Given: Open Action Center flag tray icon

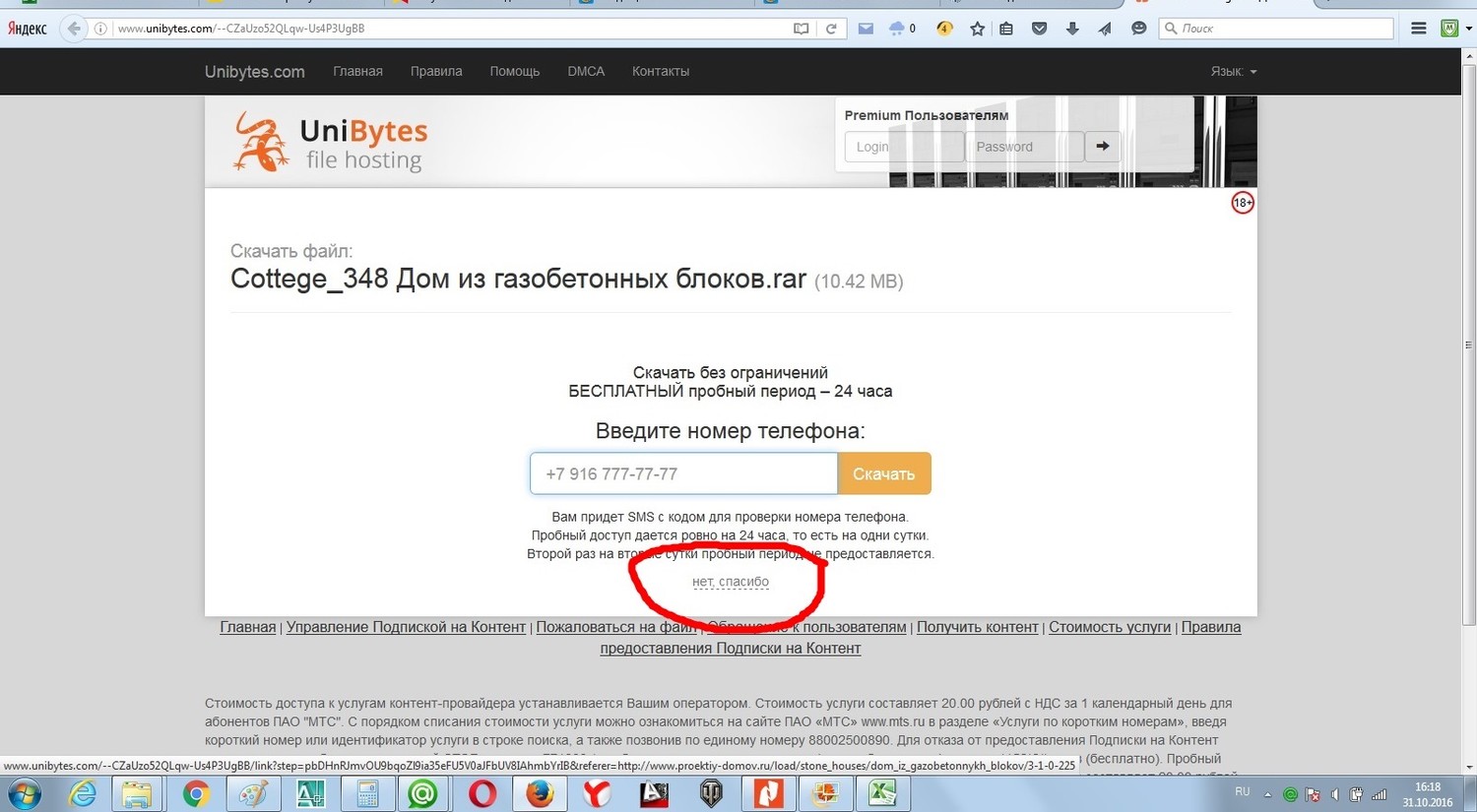Looking at the screenshot, I should click(1313, 794).
